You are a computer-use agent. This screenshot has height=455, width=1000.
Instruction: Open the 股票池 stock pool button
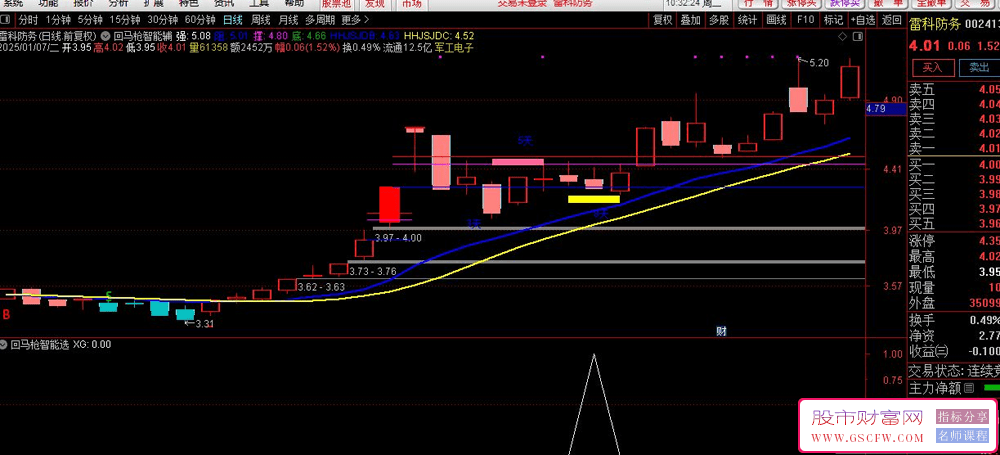pyautogui.click(x=335, y=3)
